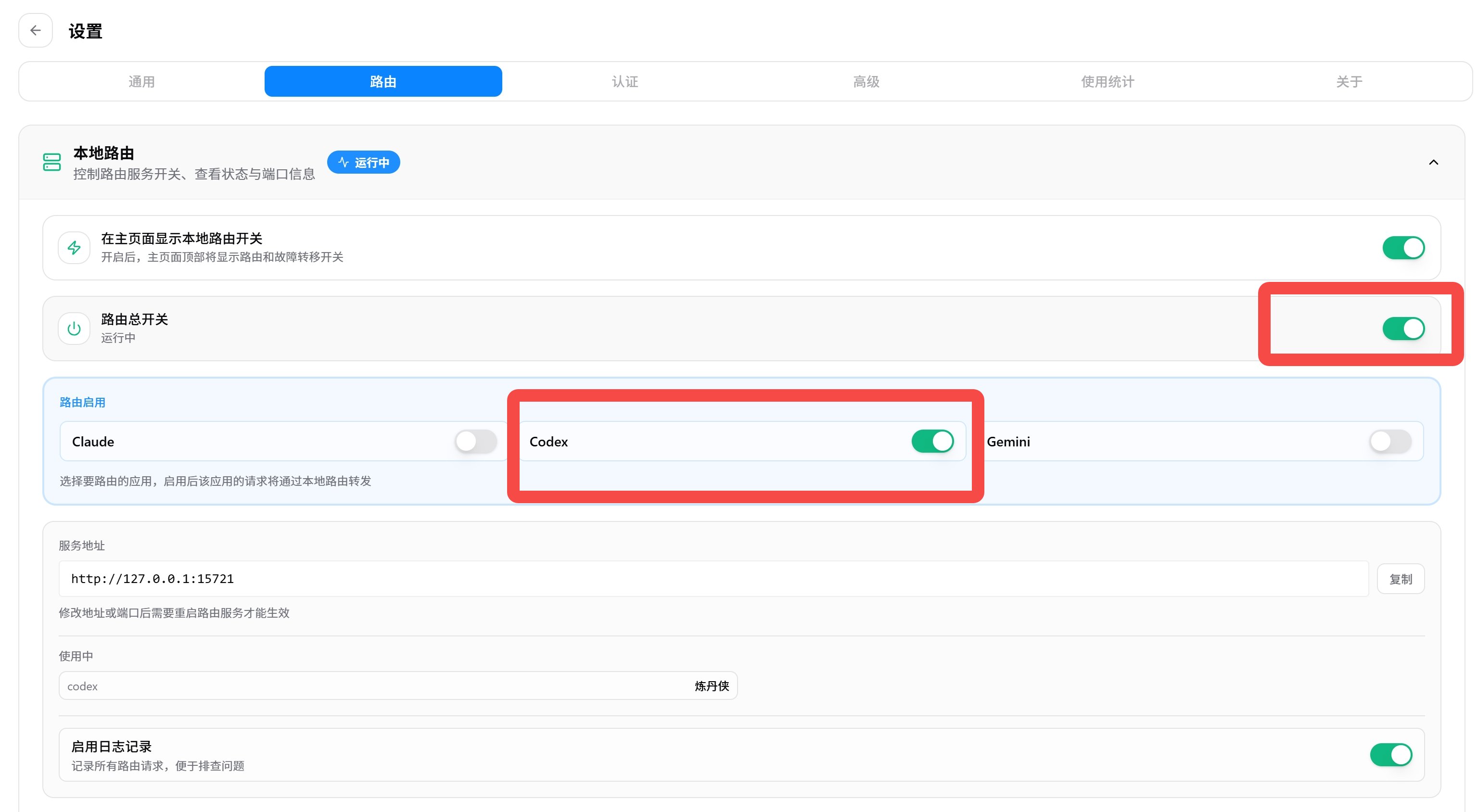Open the 关于 tab
Viewport: 1478px width, 812px height.
point(1350,81)
